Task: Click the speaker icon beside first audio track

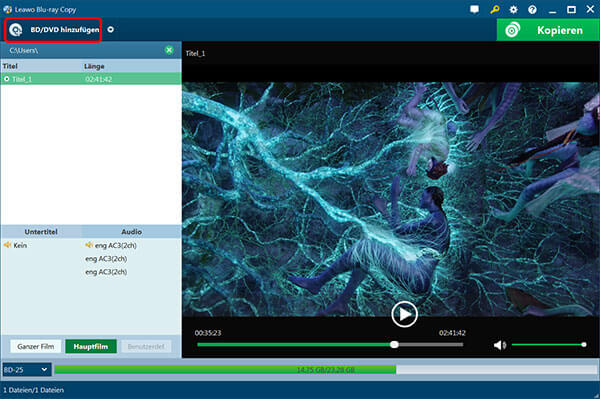Action: pyautogui.click(x=89, y=245)
